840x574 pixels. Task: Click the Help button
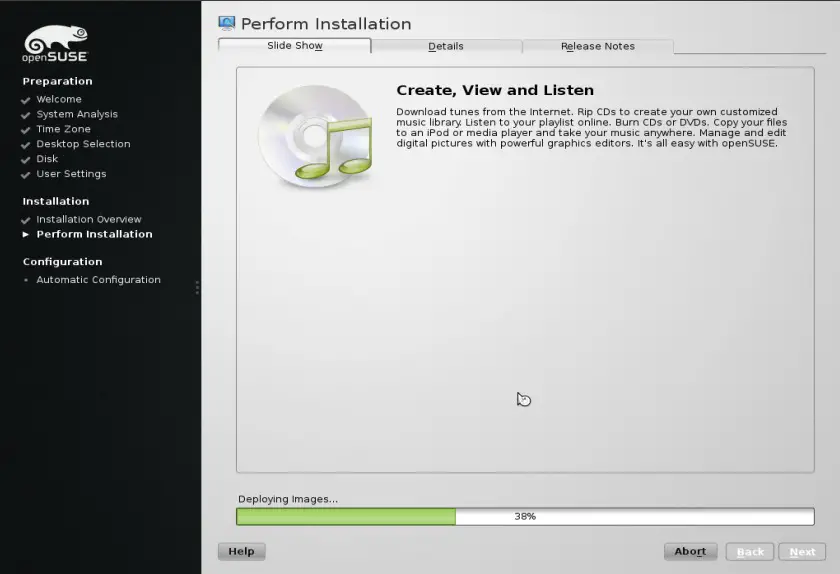tap(242, 551)
